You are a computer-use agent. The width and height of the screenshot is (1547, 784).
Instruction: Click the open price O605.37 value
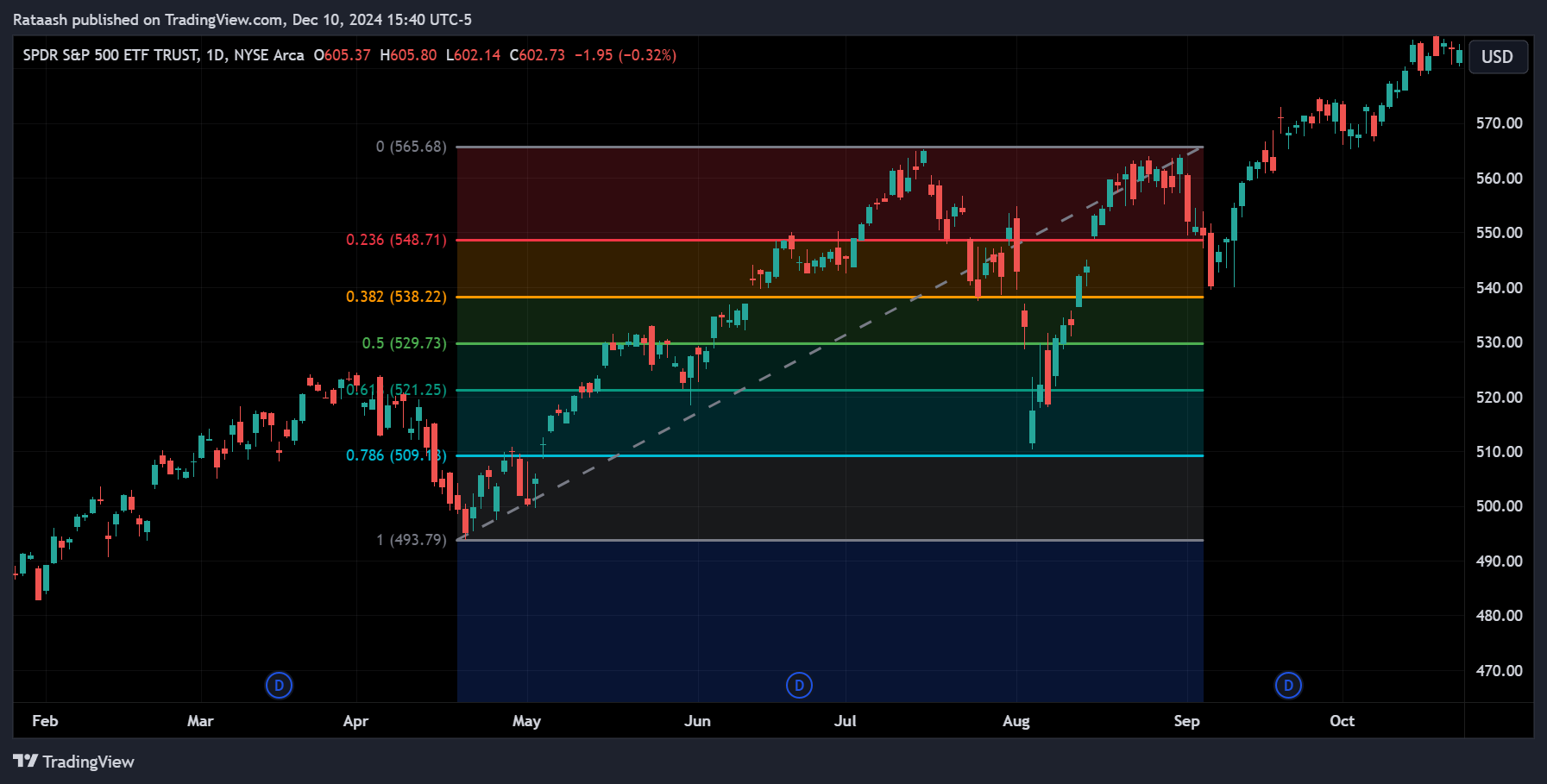342,55
